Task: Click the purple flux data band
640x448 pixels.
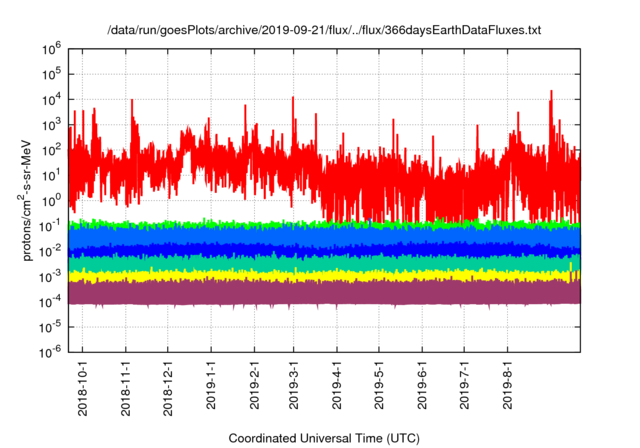Action: pos(324,292)
